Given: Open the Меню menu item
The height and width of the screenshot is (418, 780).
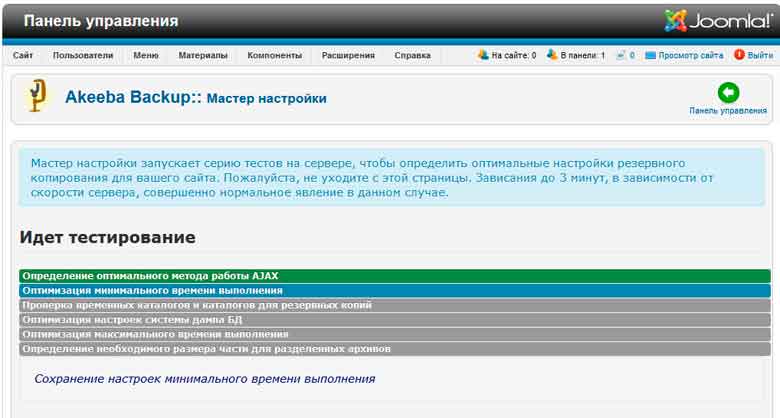Looking at the screenshot, I should click(x=146, y=55).
